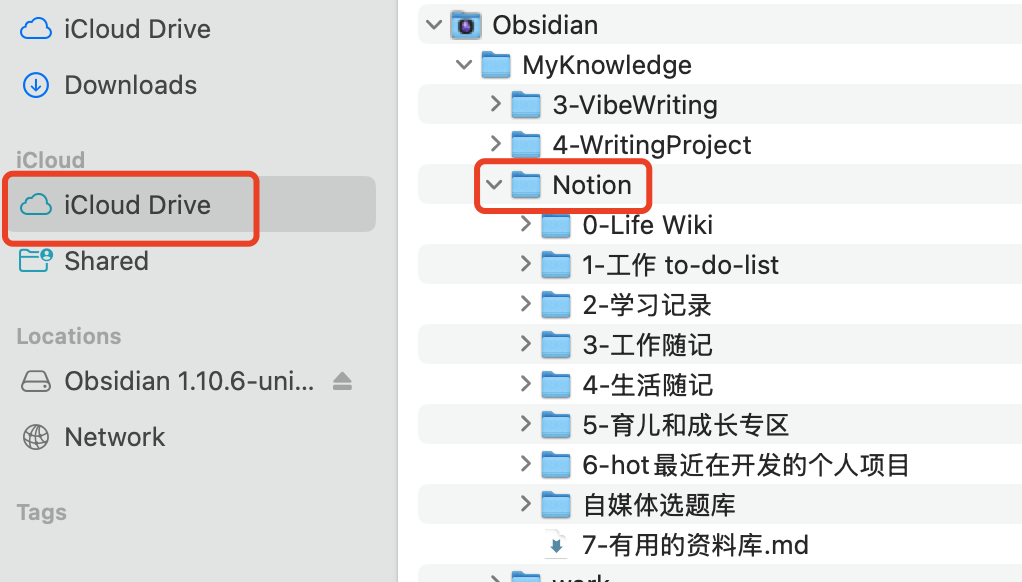Click the Network globe icon

[36, 437]
